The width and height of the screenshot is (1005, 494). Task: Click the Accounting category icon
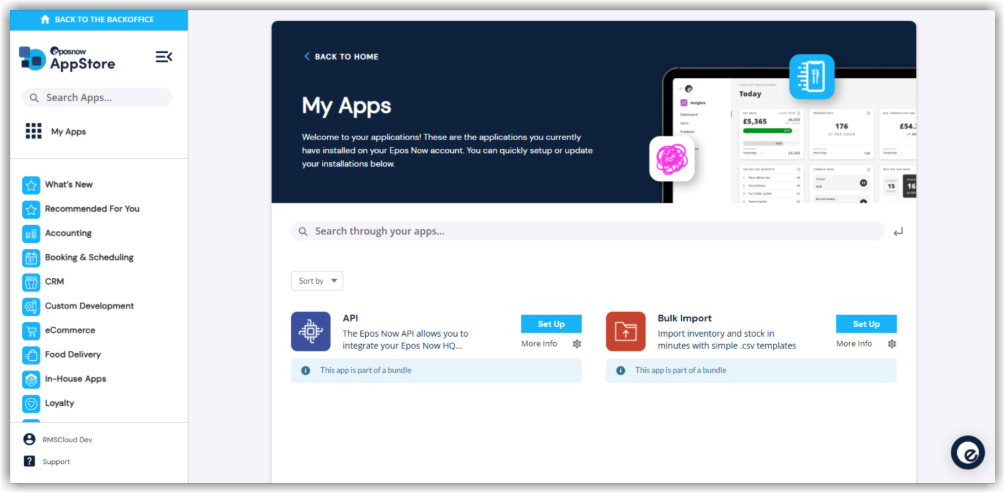click(31, 234)
